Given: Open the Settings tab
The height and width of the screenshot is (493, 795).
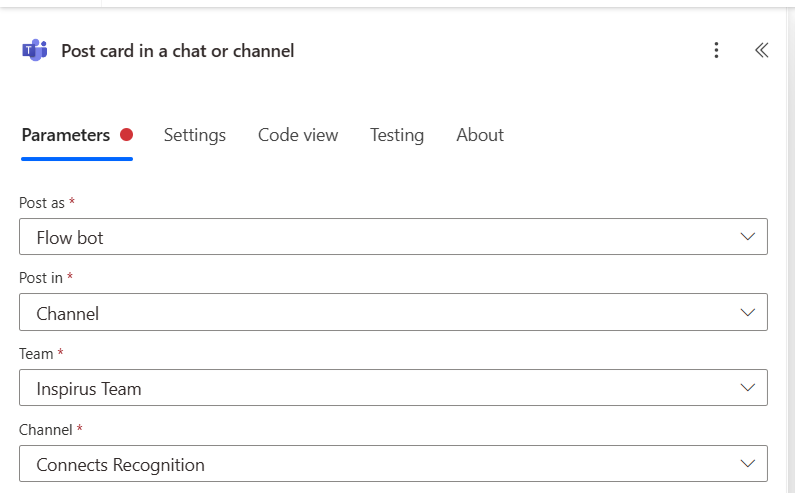Looking at the screenshot, I should [195, 135].
